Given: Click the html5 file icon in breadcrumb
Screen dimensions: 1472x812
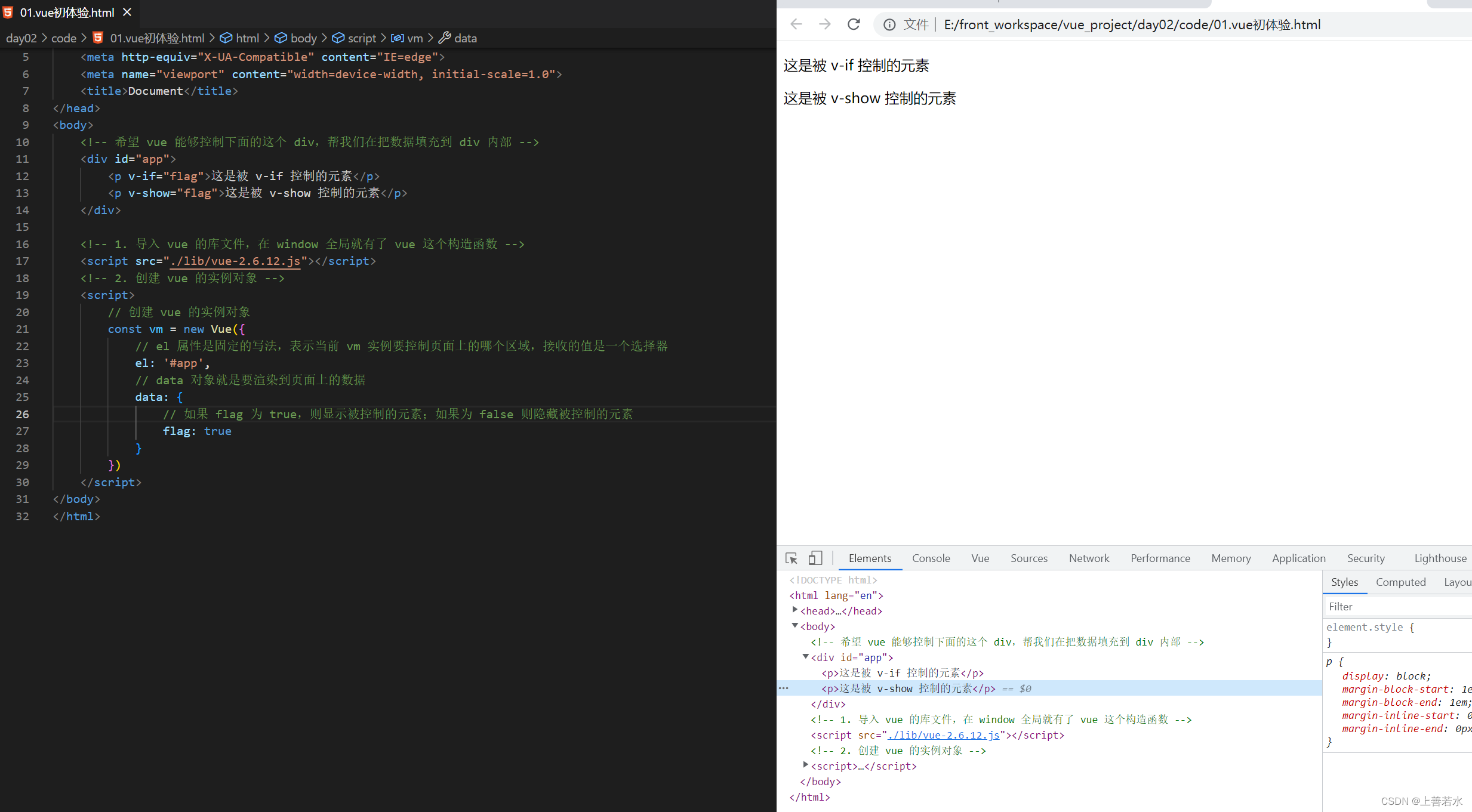Looking at the screenshot, I should coord(98,38).
